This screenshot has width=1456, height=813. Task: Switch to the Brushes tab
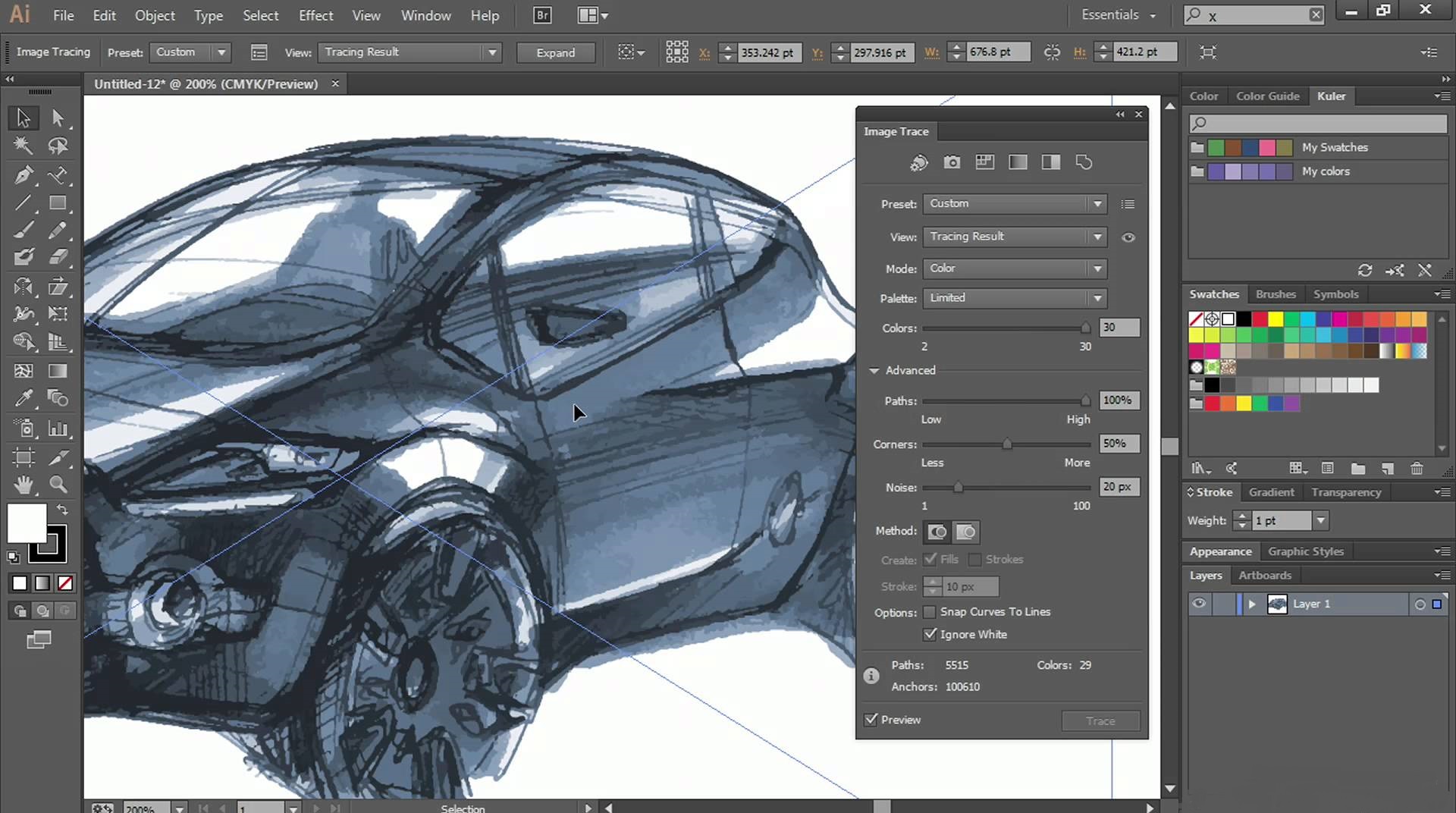click(1276, 294)
